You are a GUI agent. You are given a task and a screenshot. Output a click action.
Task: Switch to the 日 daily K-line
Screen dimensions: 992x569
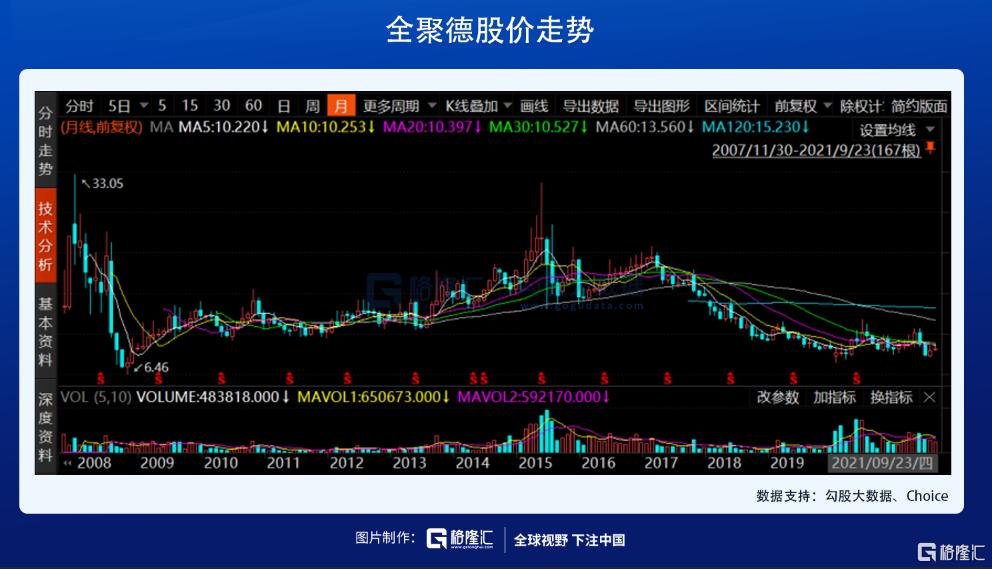284,106
